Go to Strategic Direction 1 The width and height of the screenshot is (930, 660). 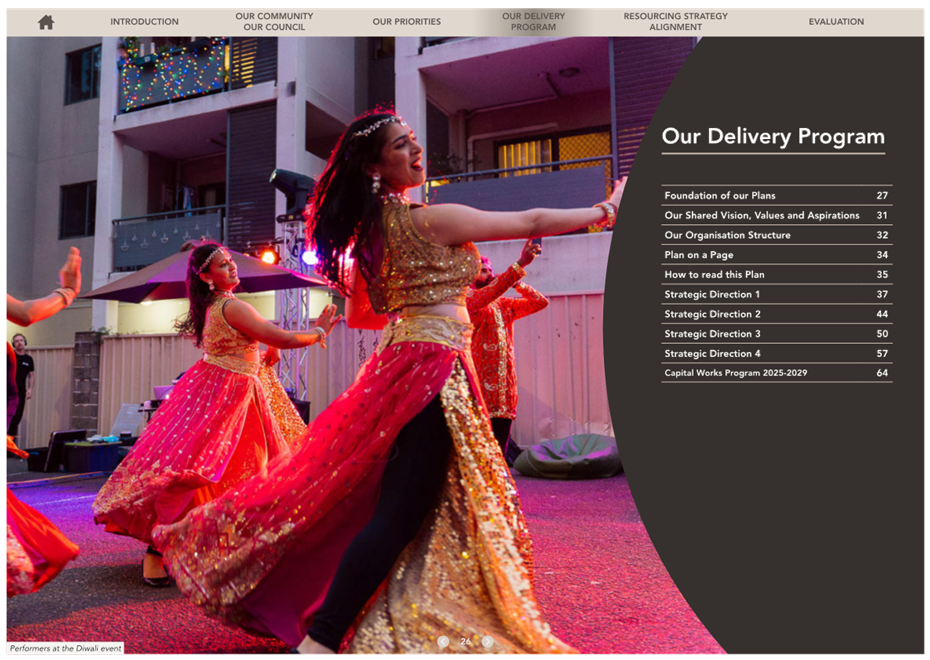[x=776, y=294]
